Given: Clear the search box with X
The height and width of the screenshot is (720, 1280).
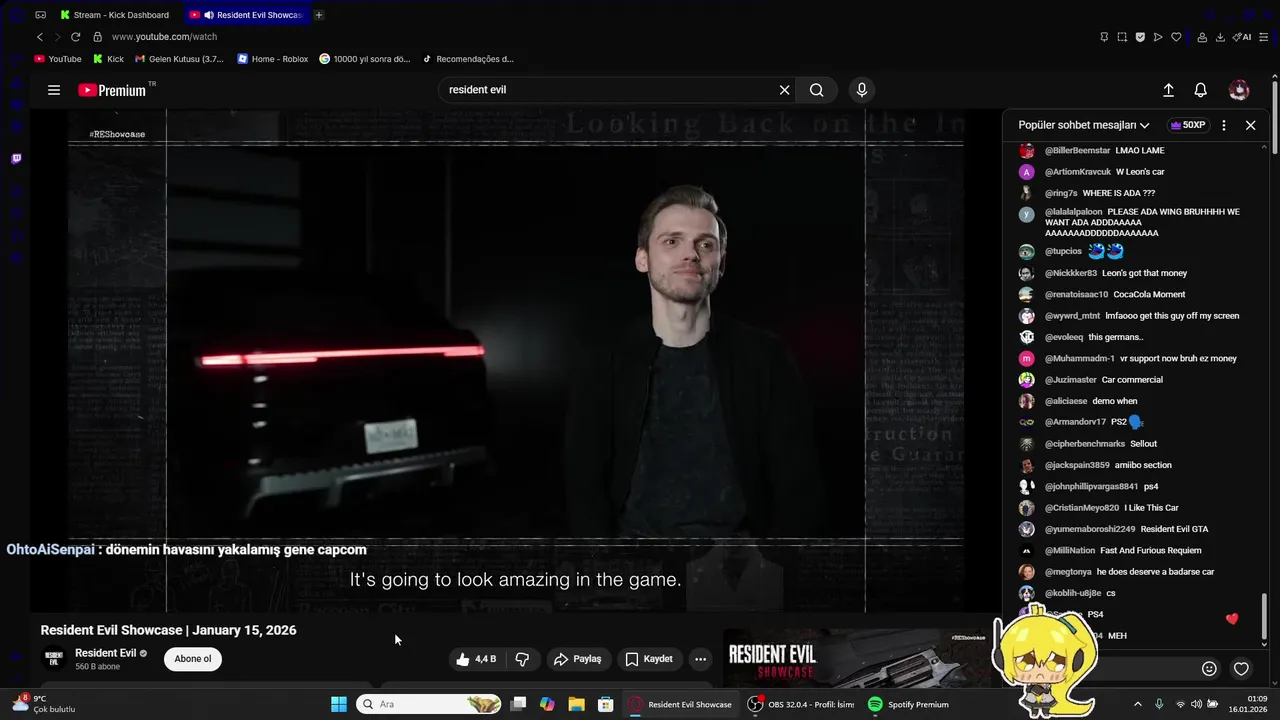Looking at the screenshot, I should (x=785, y=90).
